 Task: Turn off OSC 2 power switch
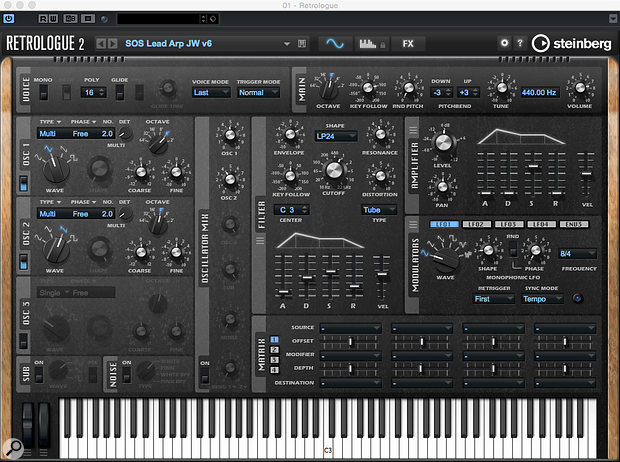pos(24,262)
